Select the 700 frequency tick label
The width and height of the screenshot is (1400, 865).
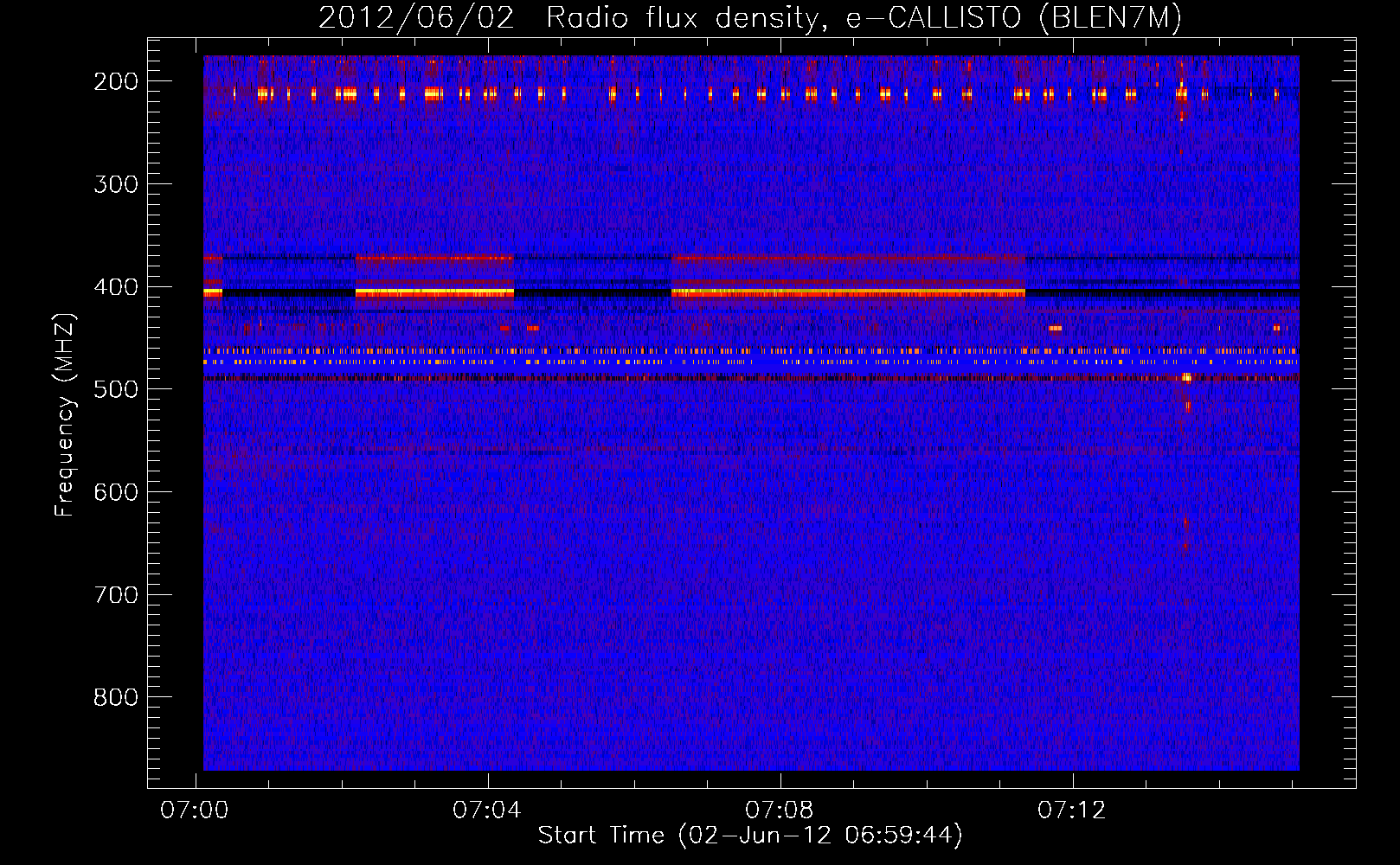coord(116,595)
